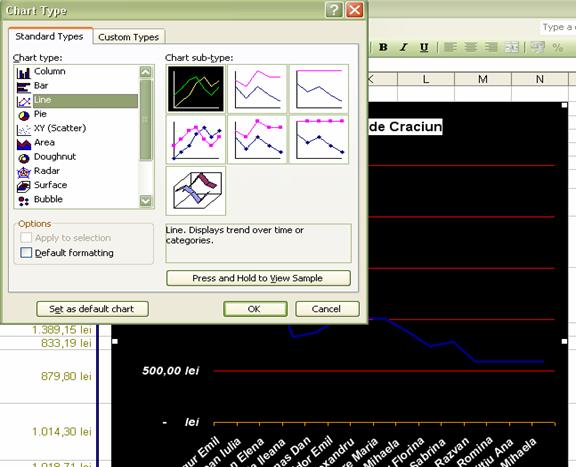Click Set as default chart button

pyautogui.click(x=92, y=309)
